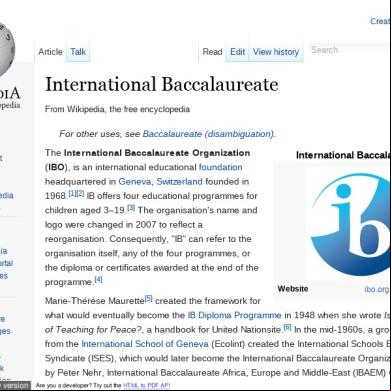Jump to citation [3]
Viewport: 391px width, 391px height.
(131, 208)
